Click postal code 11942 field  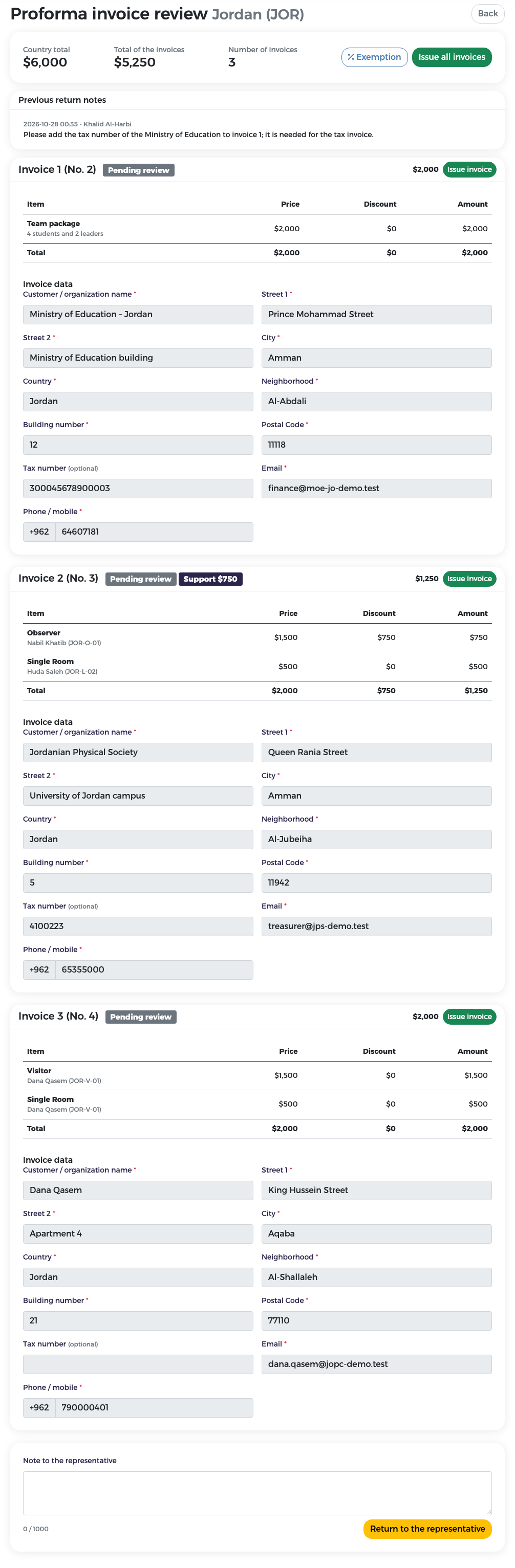click(x=377, y=882)
